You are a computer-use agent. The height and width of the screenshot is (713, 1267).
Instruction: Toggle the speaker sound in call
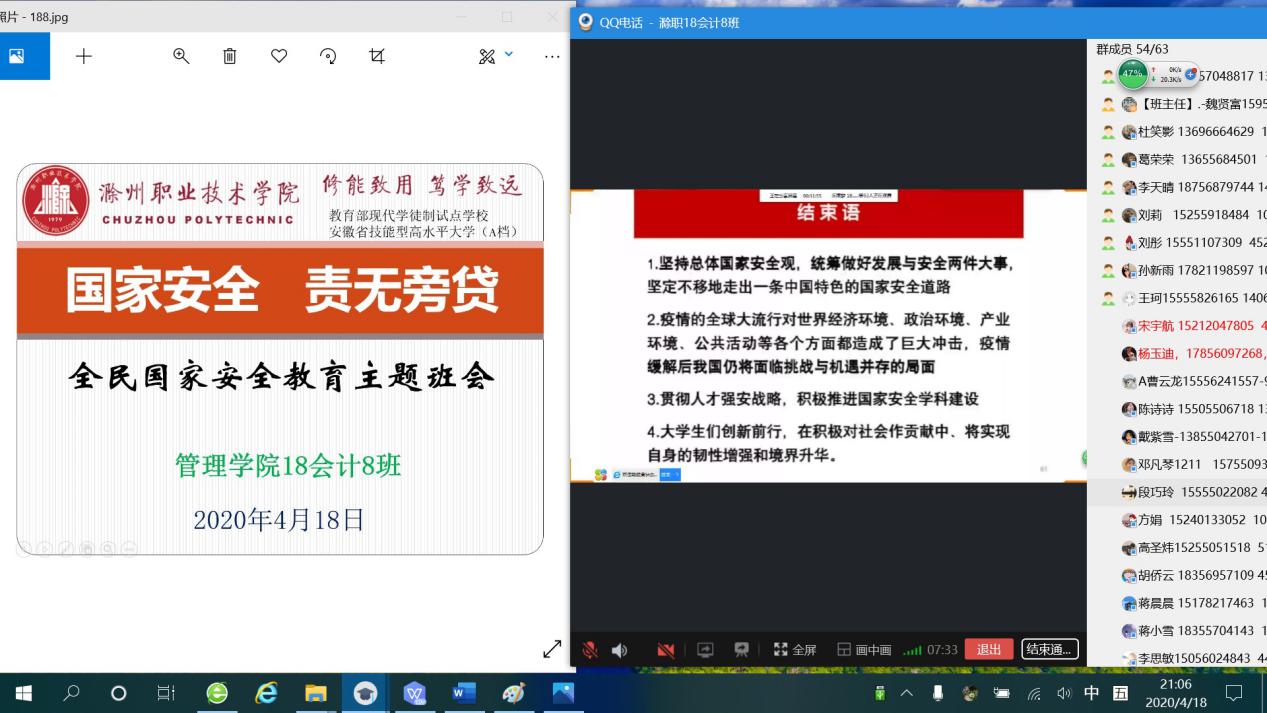click(620, 650)
